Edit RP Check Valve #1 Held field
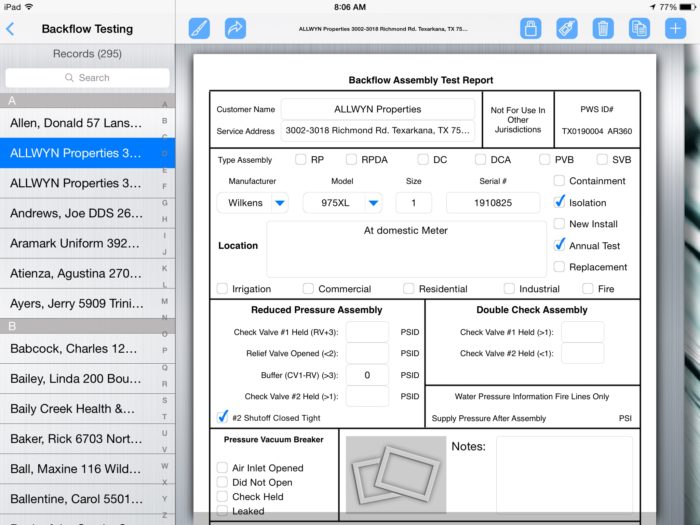 tap(367, 332)
